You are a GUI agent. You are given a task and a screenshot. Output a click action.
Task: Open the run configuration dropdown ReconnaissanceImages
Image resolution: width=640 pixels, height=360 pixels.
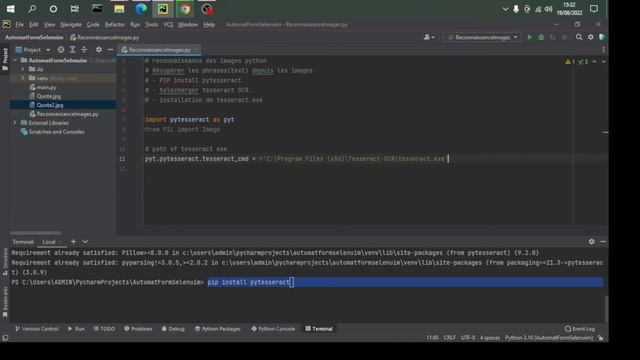pos(482,37)
